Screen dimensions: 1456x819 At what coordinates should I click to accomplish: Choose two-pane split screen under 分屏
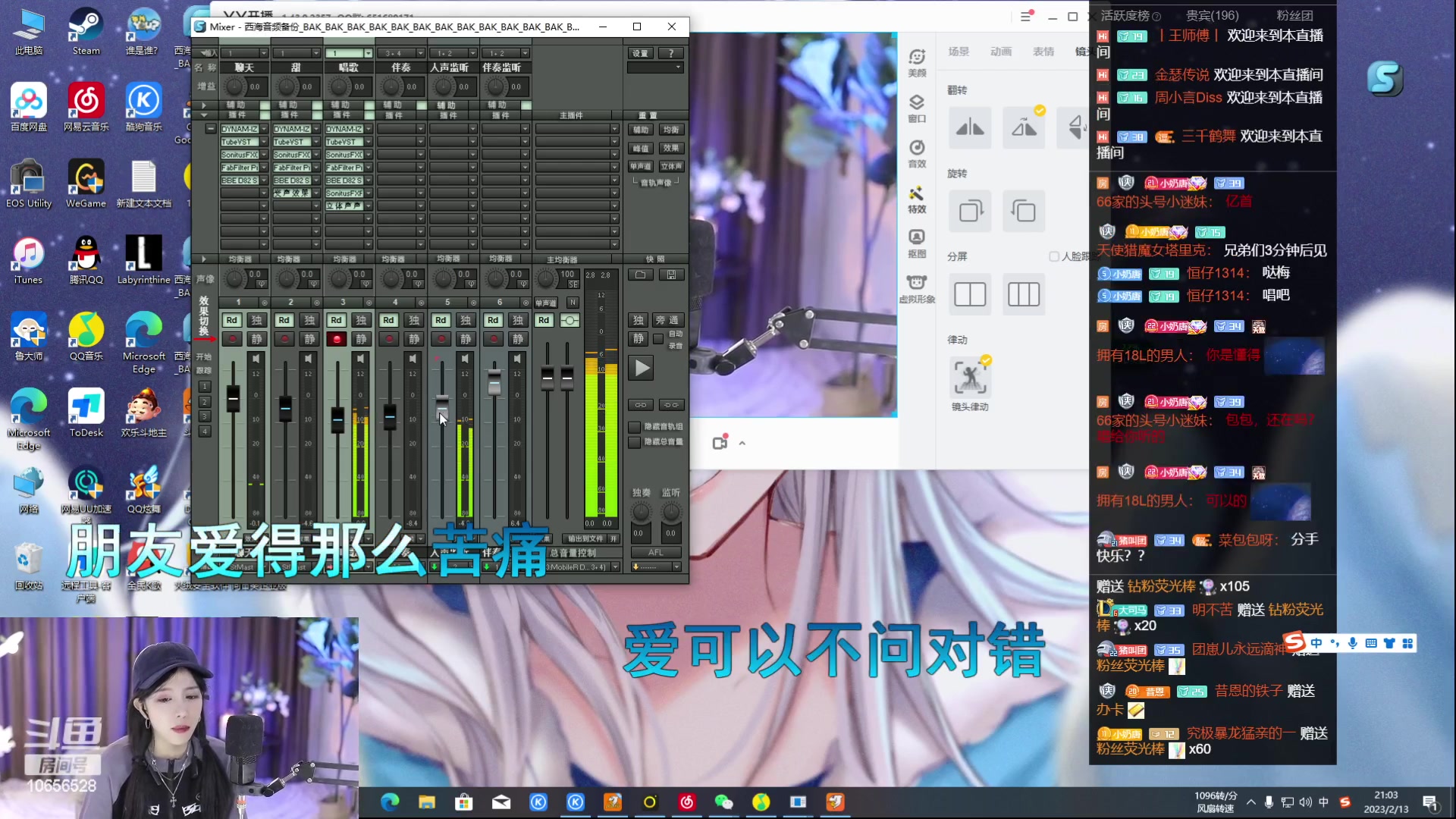[970, 294]
